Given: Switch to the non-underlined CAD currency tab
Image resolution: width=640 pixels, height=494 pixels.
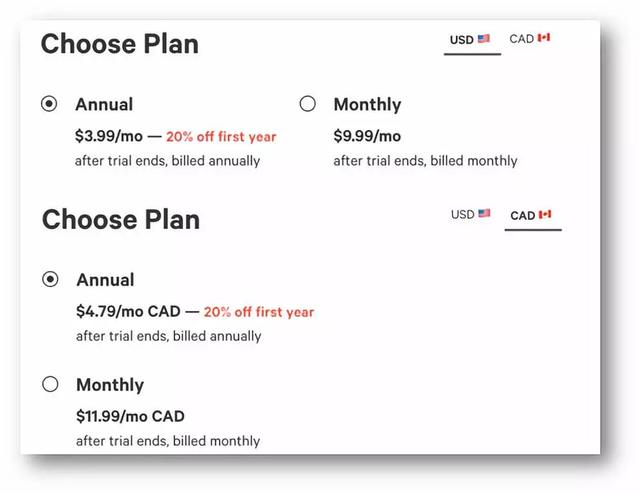Looking at the screenshot, I should coord(522,39).
